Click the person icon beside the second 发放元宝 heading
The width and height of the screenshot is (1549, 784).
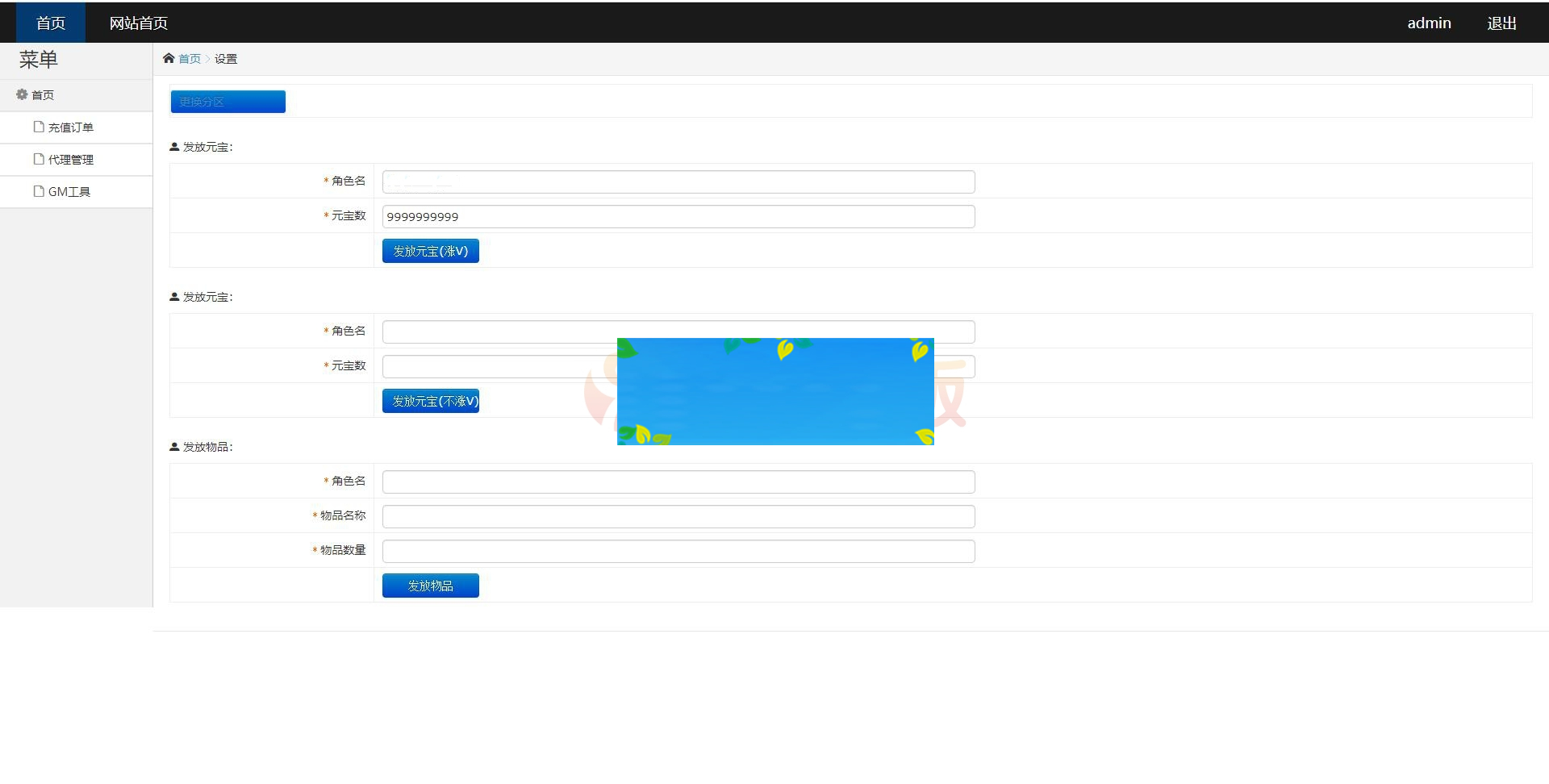pos(174,297)
